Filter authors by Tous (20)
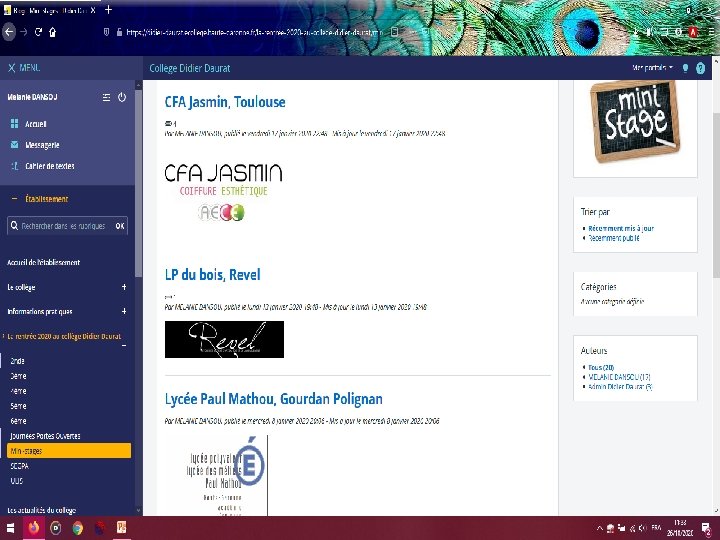 click(x=601, y=367)
